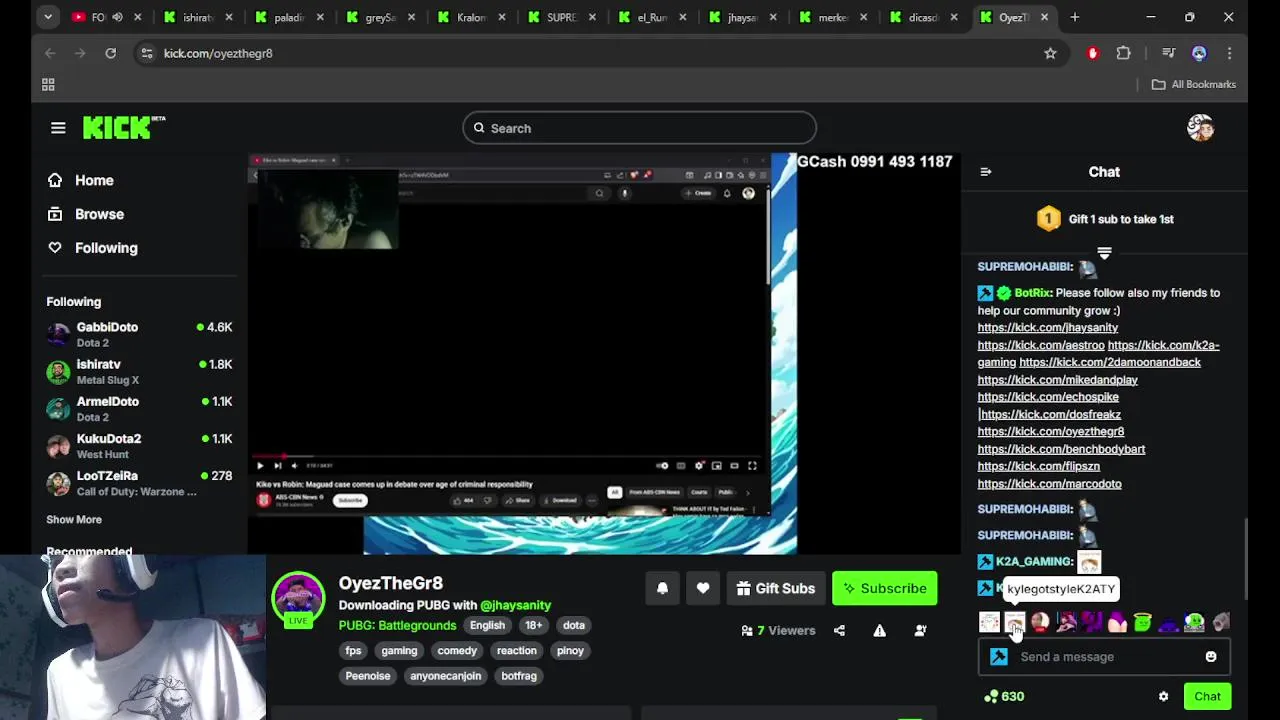Open the Chrome three-dot menu
1280x720 pixels.
(1229, 53)
